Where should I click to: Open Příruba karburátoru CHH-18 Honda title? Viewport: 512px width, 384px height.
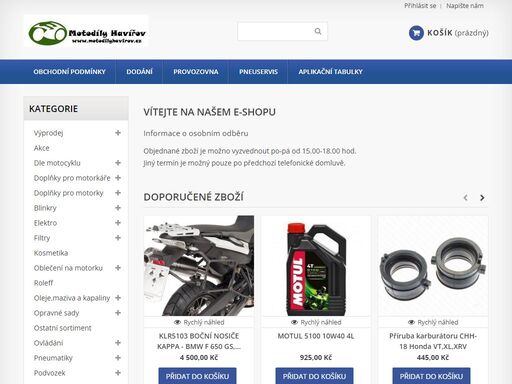(x=433, y=341)
